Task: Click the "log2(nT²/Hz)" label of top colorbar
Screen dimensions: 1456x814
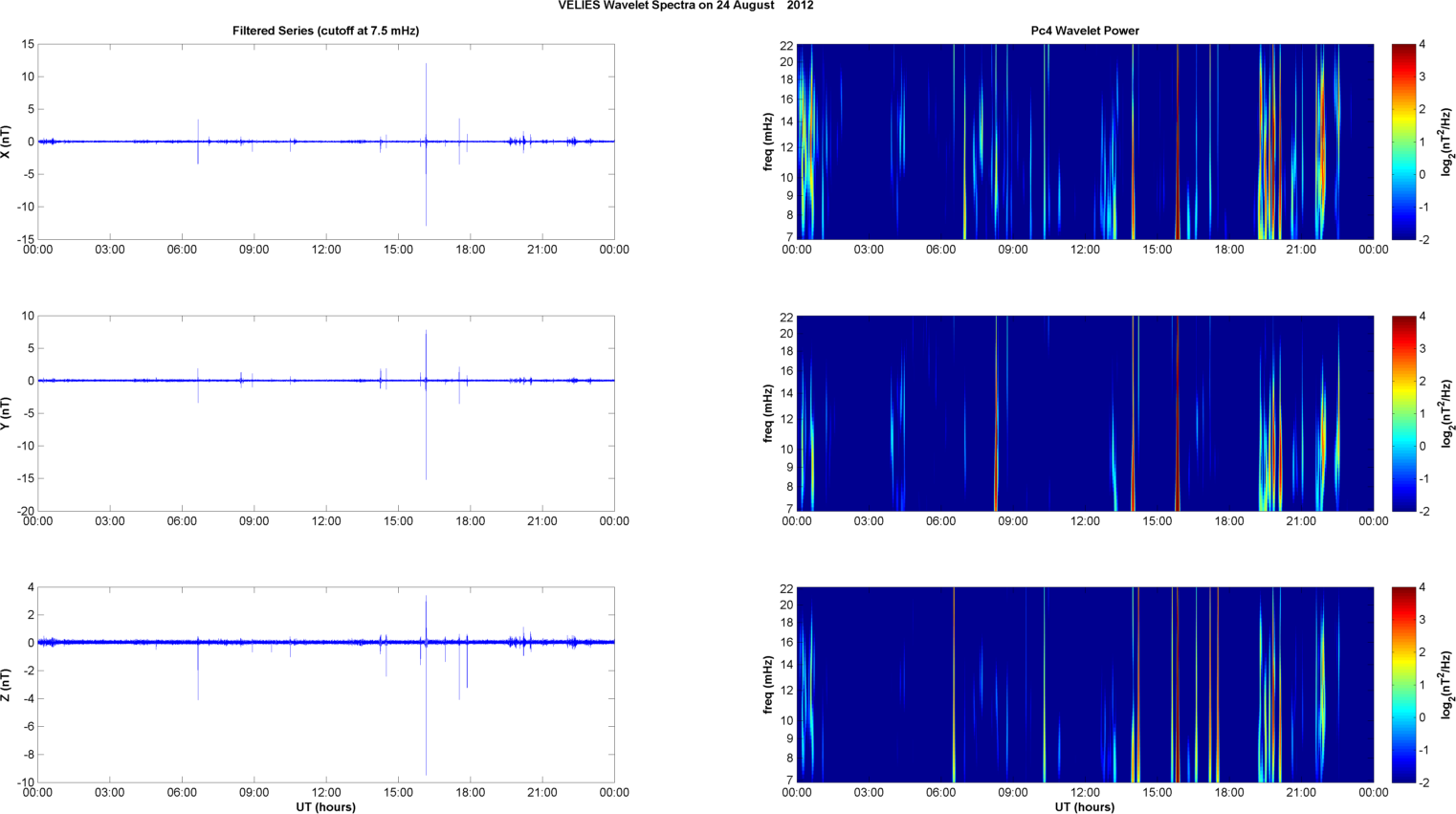Action: coord(1446,142)
